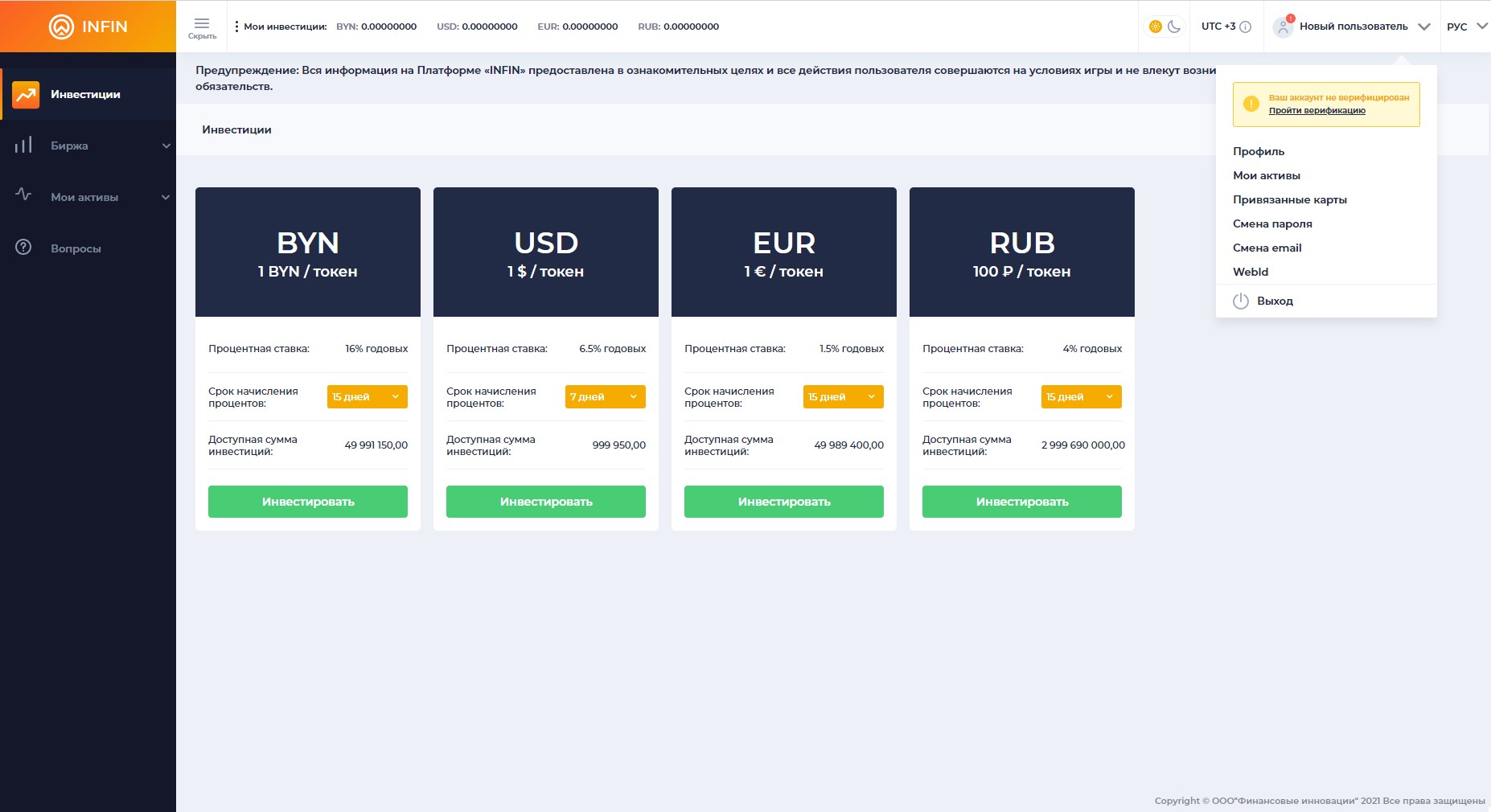
Task: Click Инвестировать on the USD card
Action: coord(546,502)
